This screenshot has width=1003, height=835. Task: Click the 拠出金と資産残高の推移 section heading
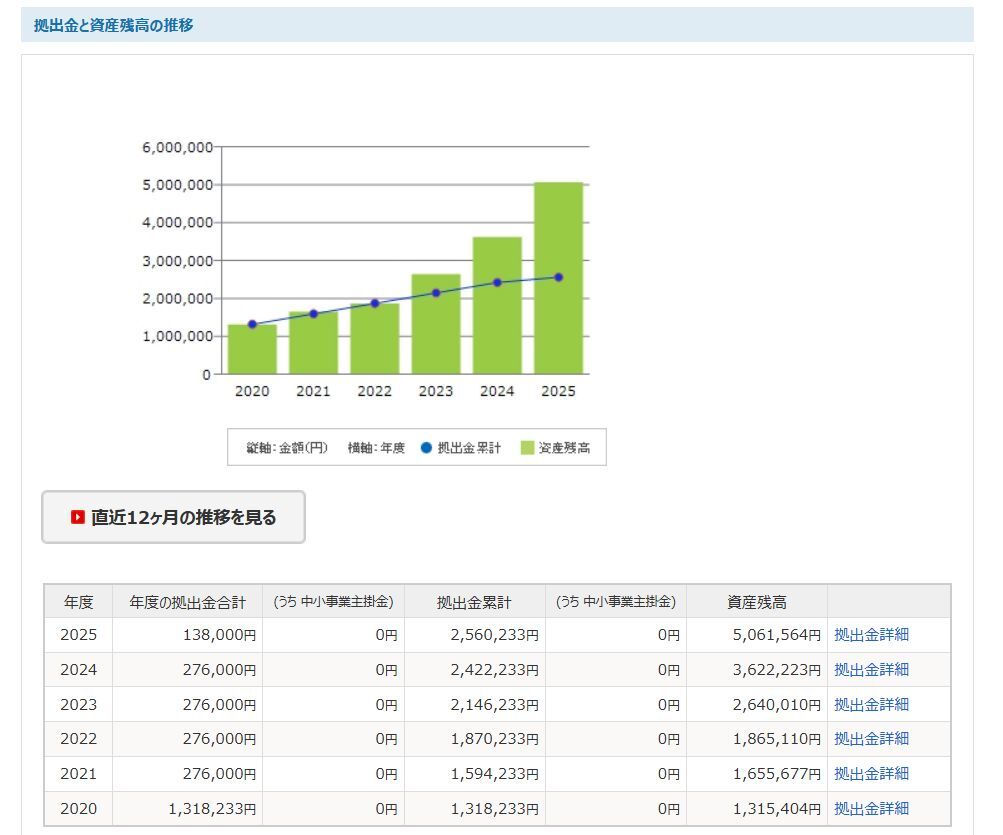(x=114, y=25)
